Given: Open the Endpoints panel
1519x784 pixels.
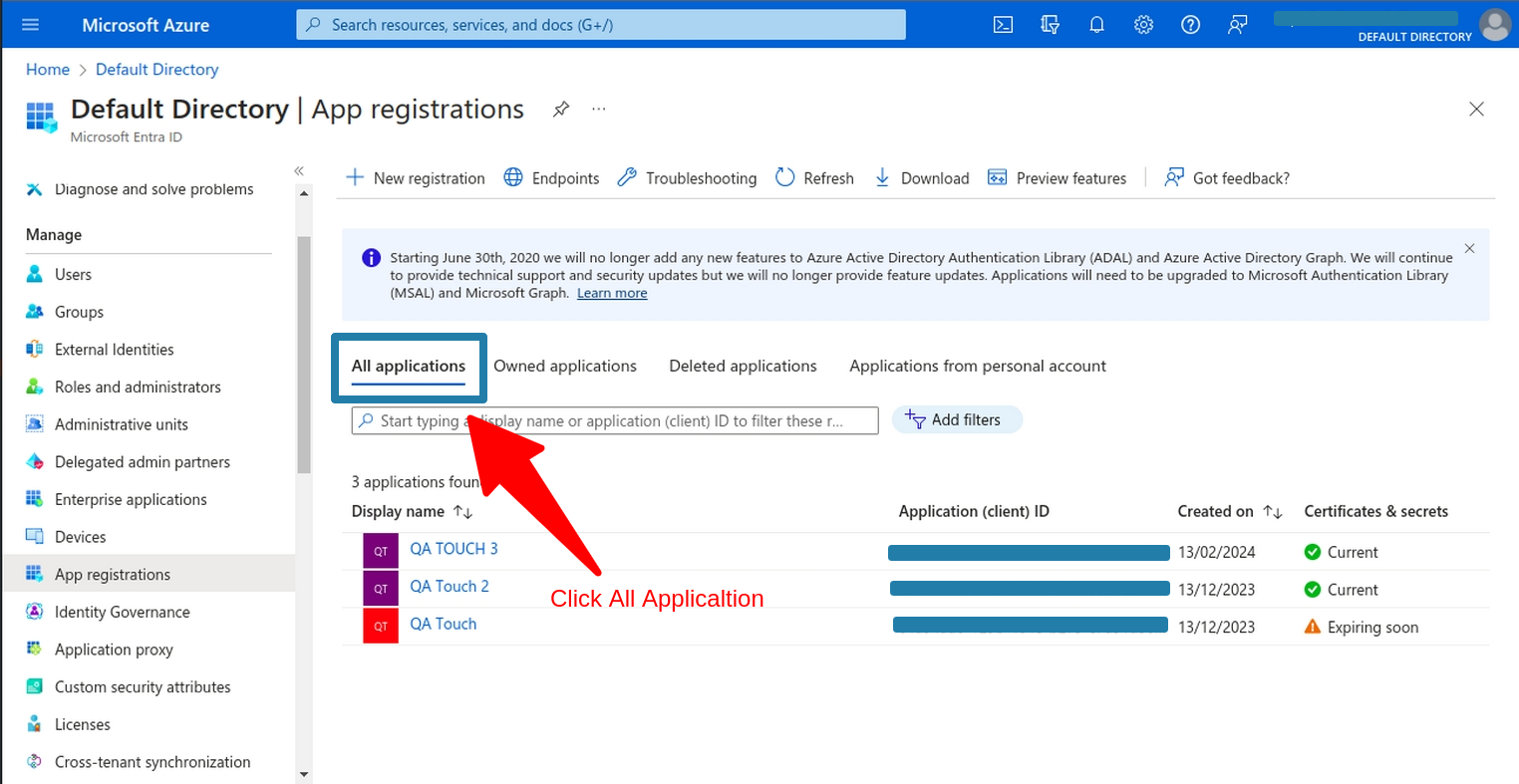Looking at the screenshot, I should (x=551, y=178).
